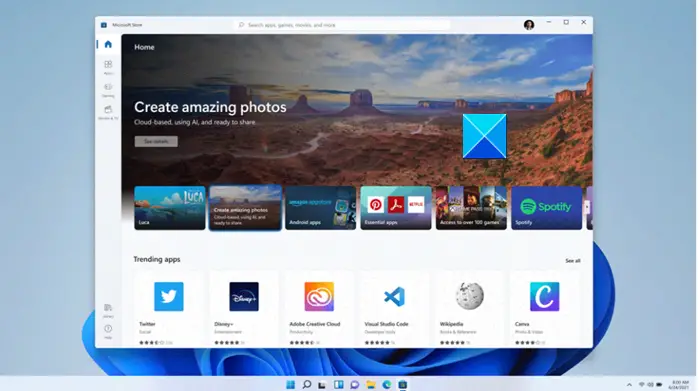Open the Gaming section in sidebar
The height and width of the screenshot is (391, 699).
tap(108, 90)
